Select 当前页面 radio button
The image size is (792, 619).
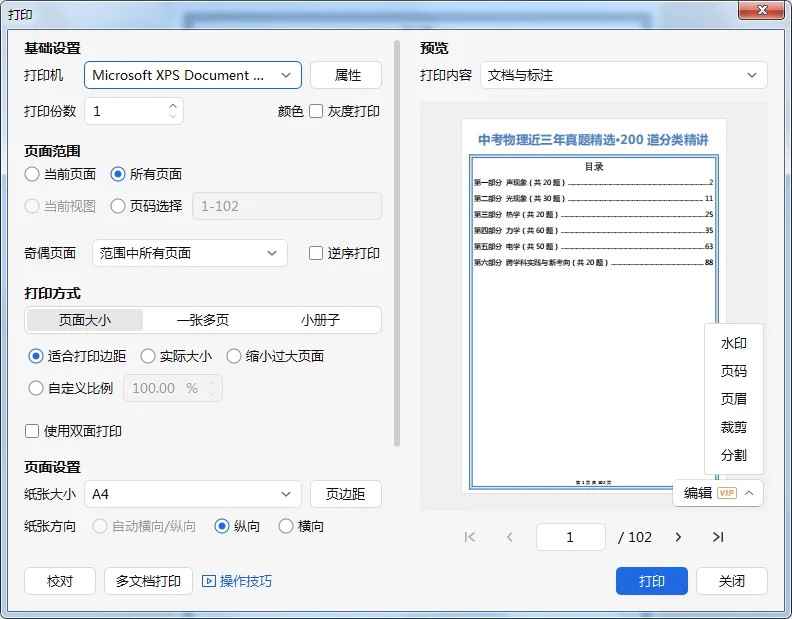coord(32,174)
